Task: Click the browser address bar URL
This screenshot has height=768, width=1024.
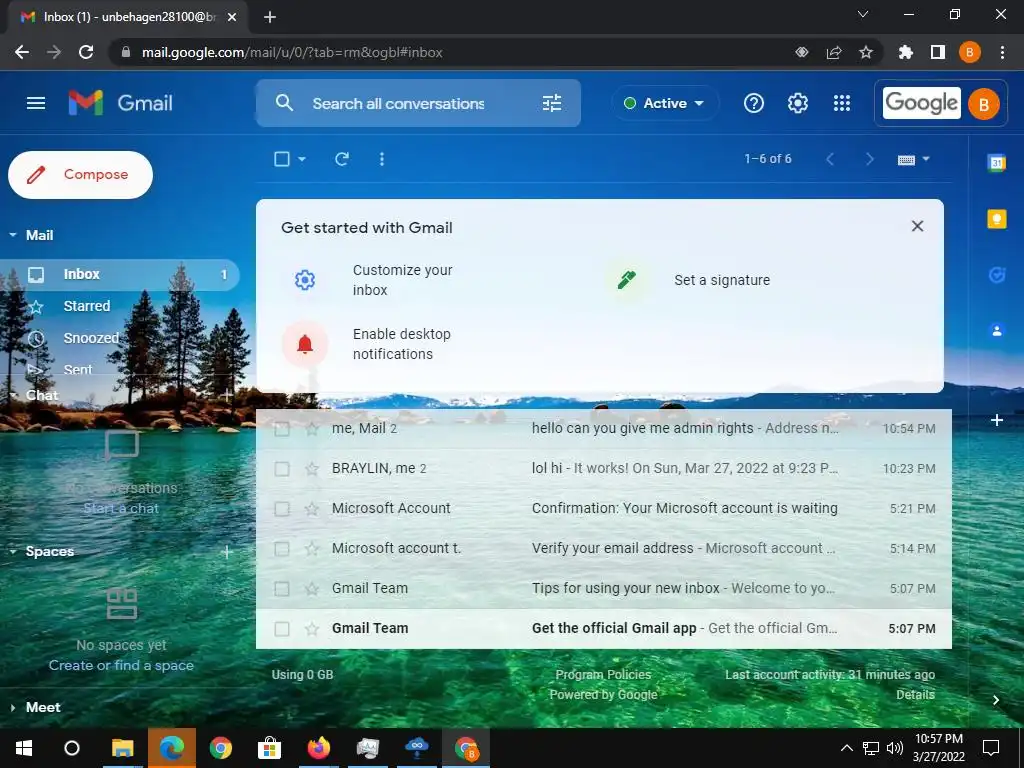Action: 292,52
